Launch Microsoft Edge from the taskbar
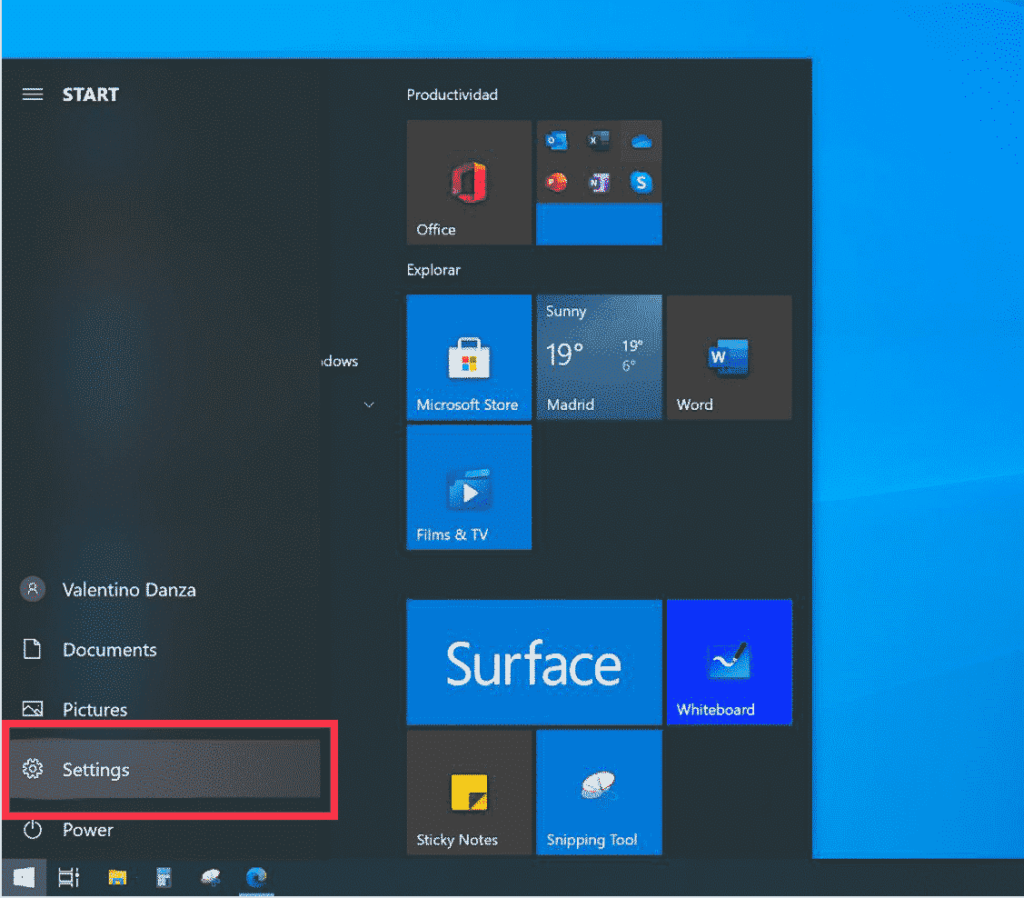Screen dimensions: 1024x898 pos(257,877)
